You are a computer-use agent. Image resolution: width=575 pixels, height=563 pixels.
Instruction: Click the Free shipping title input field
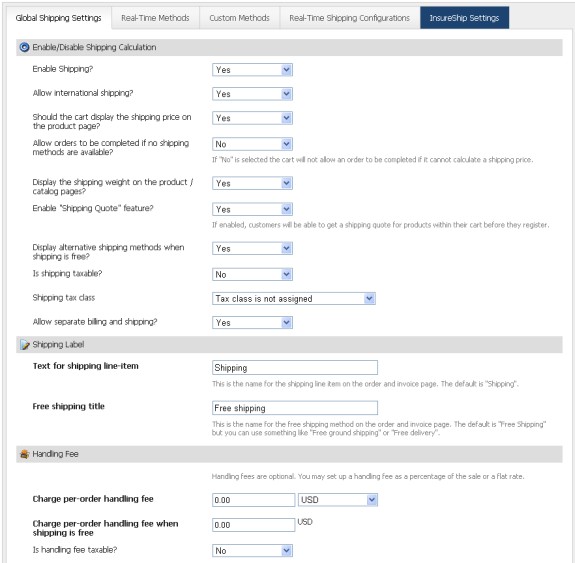(295, 408)
